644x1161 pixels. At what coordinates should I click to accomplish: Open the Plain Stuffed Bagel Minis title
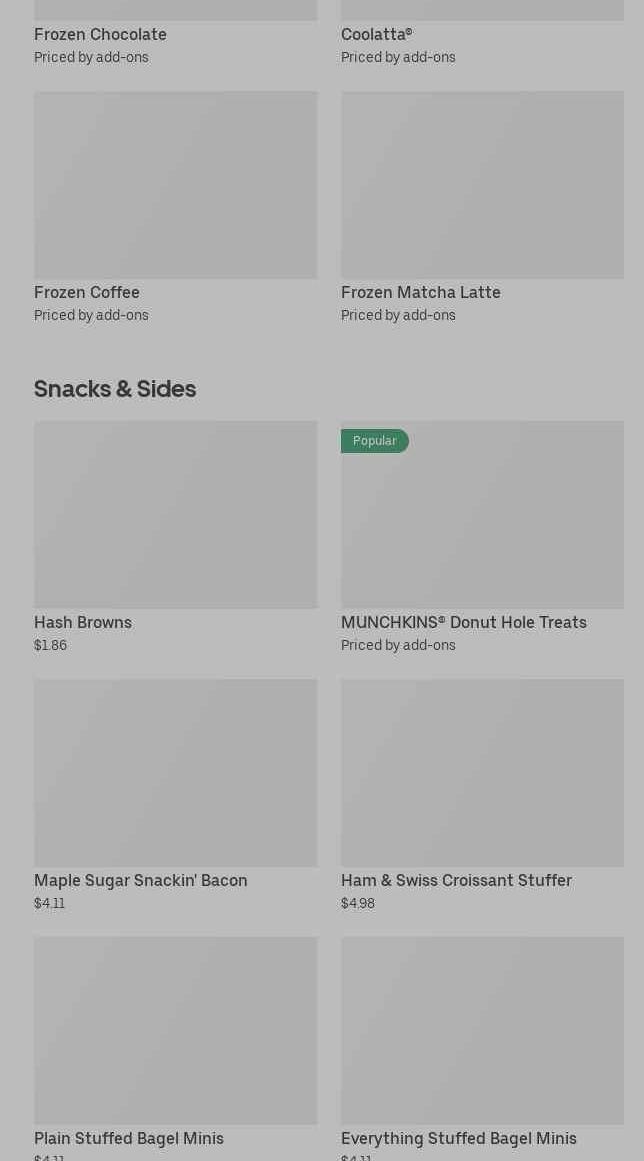pos(129,1139)
